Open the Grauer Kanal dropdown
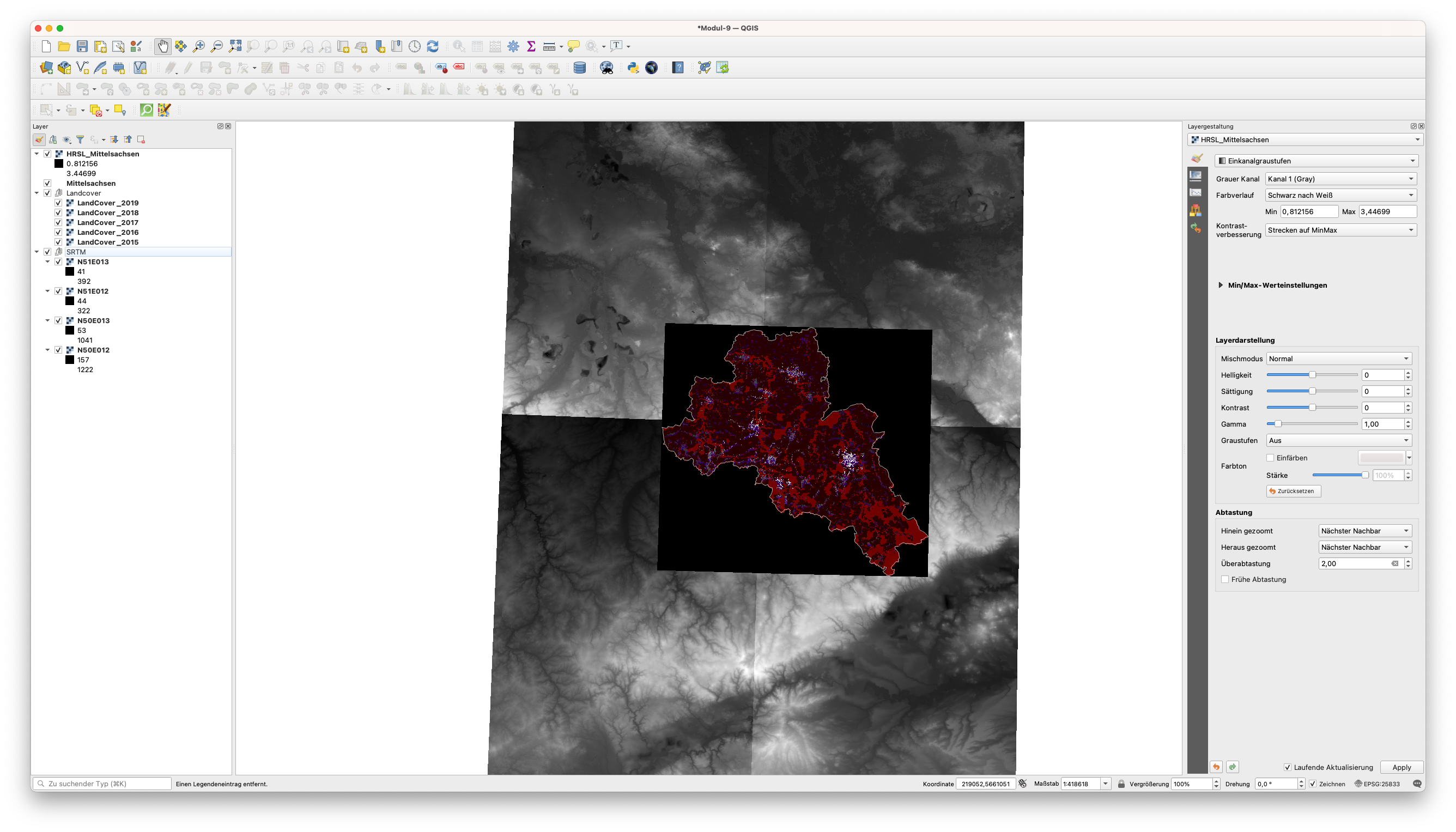 coord(1340,179)
